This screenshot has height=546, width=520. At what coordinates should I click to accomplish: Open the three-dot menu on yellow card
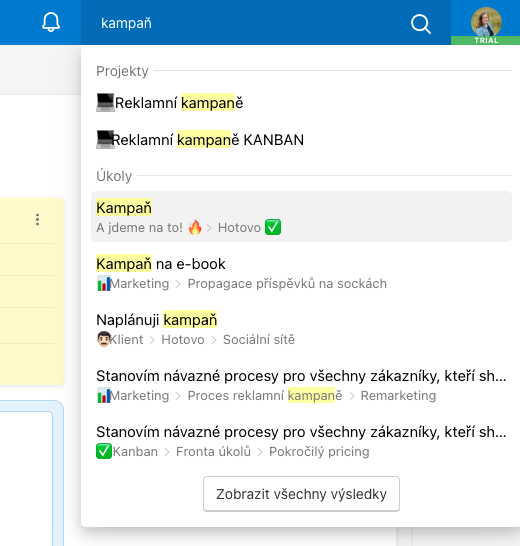coord(37,219)
